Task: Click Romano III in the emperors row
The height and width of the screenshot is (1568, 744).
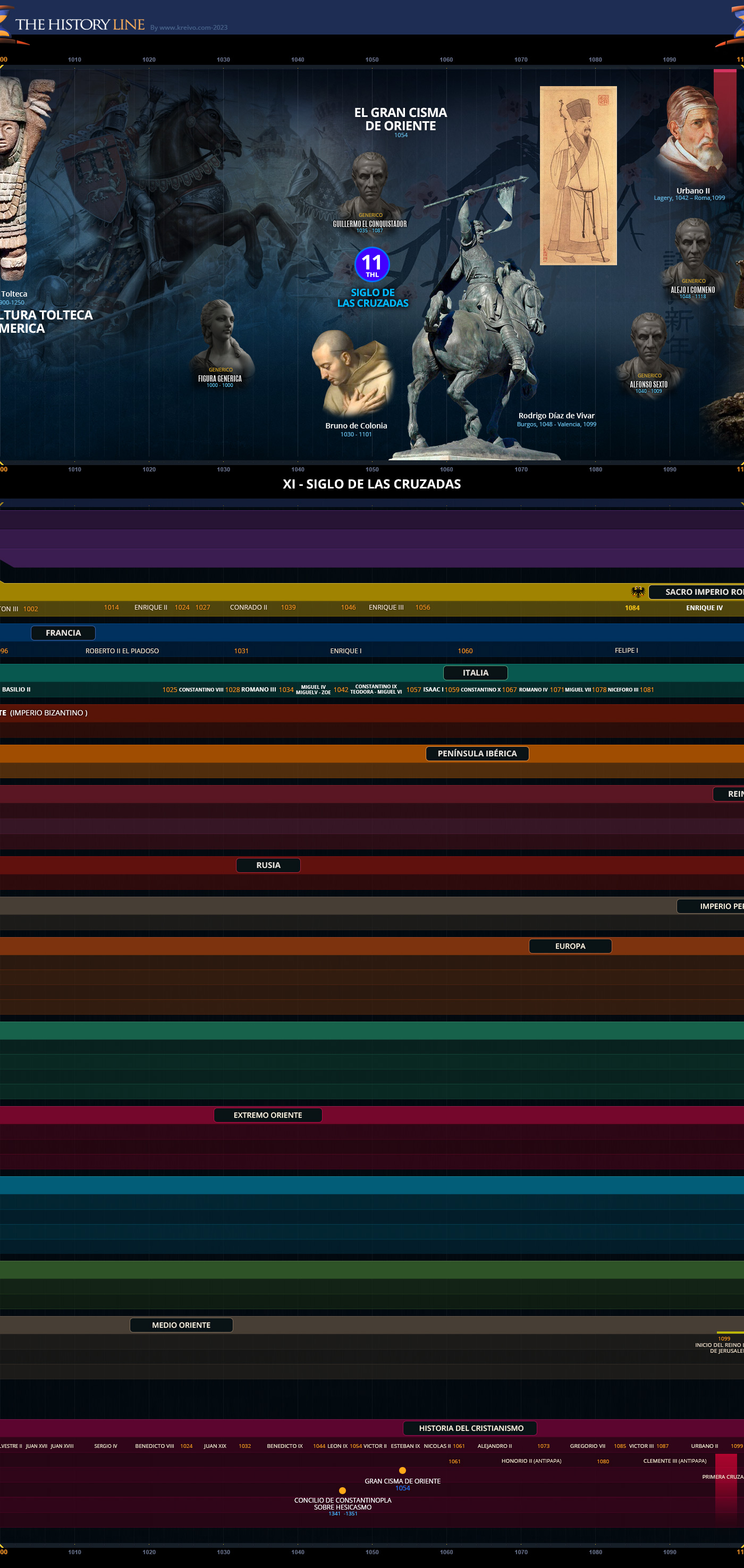Action: [259, 689]
